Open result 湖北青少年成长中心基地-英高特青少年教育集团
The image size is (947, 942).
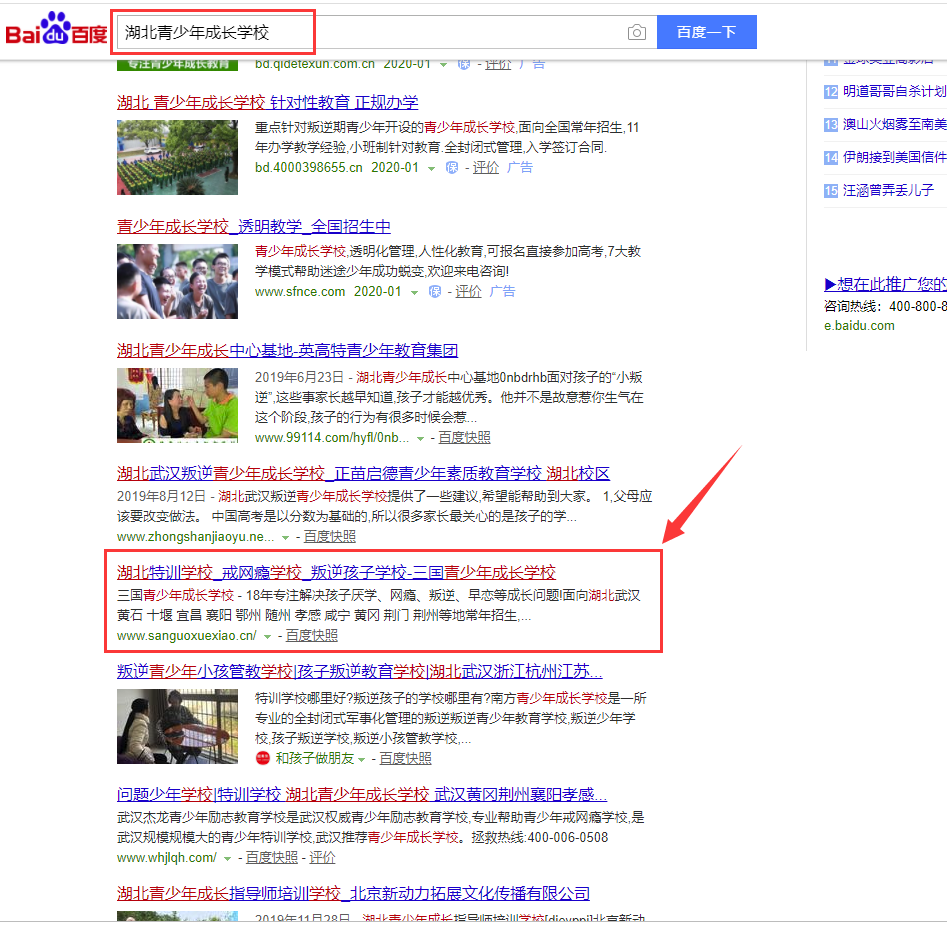[x=287, y=350]
